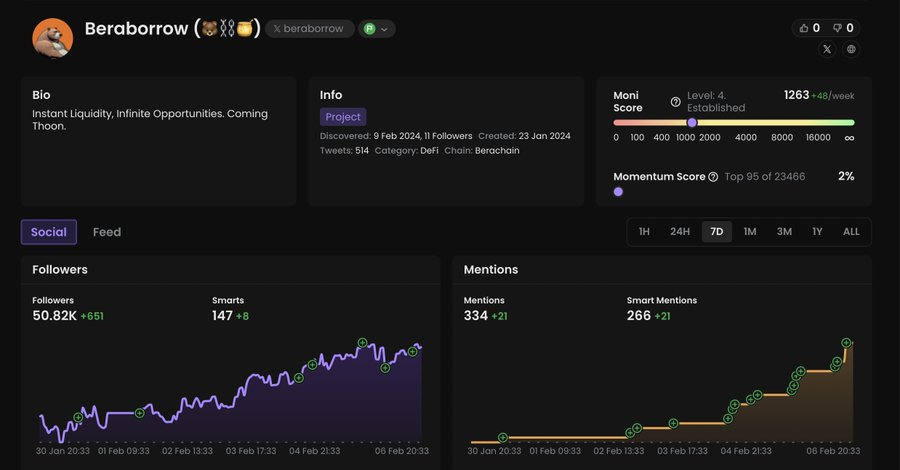Set time range to 3M
The image size is (900, 470).
[x=784, y=232]
